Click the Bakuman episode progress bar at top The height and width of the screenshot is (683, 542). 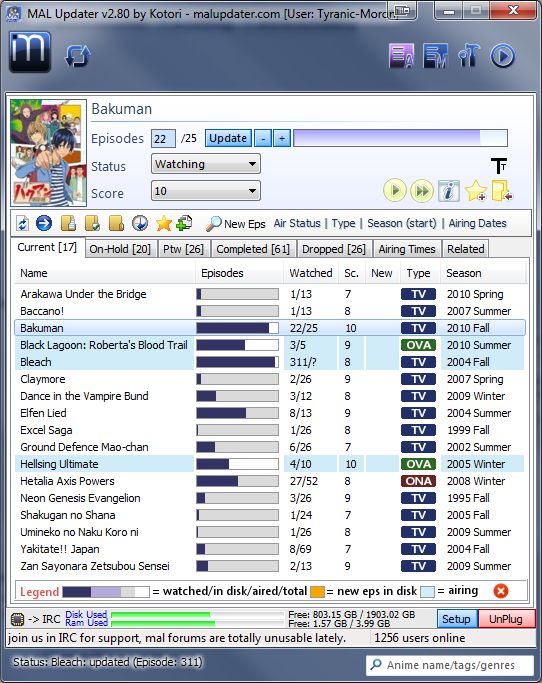pos(400,138)
